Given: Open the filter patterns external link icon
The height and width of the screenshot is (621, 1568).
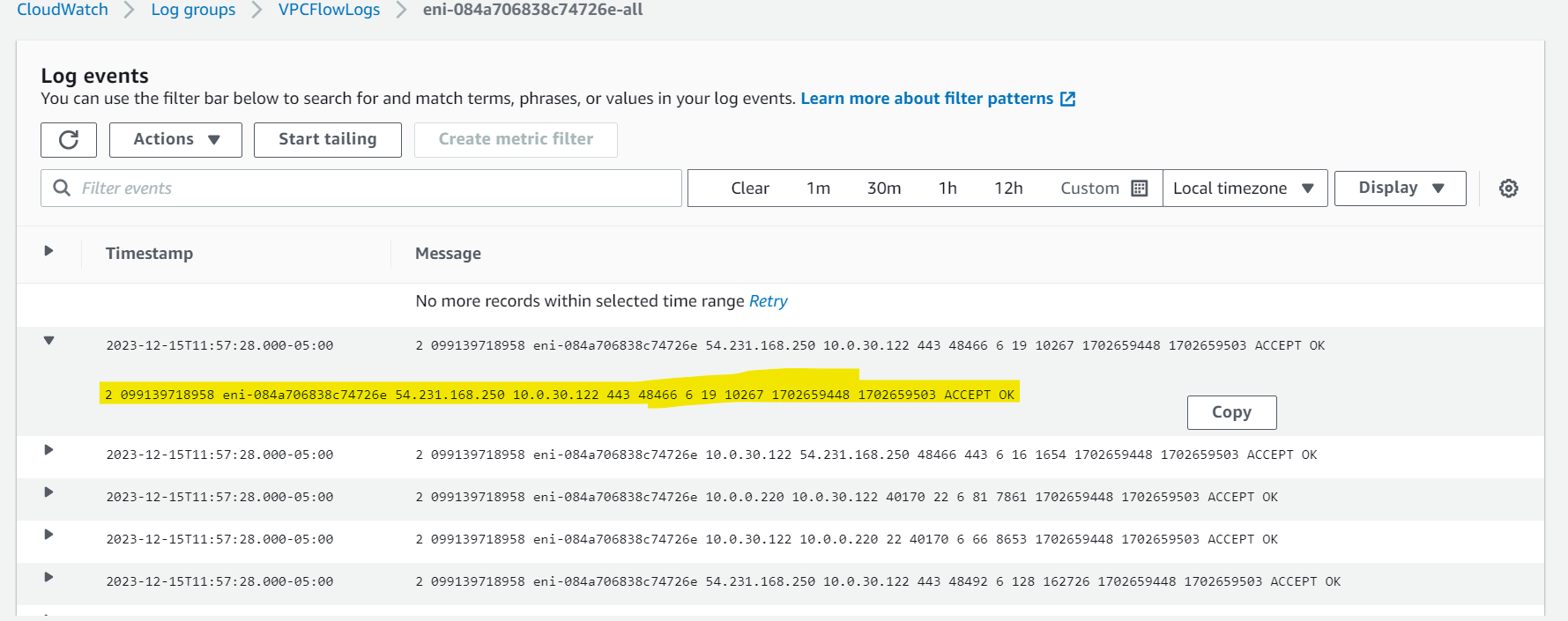Looking at the screenshot, I should [x=1067, y=99].
